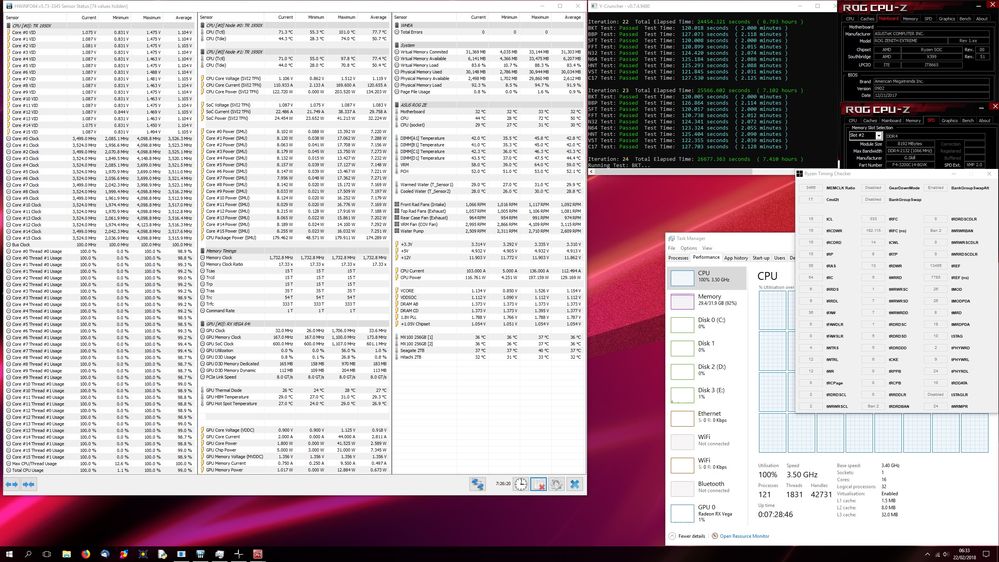
Task: Click the crosshair plus taskbar icon
Action: click(238, 554)
